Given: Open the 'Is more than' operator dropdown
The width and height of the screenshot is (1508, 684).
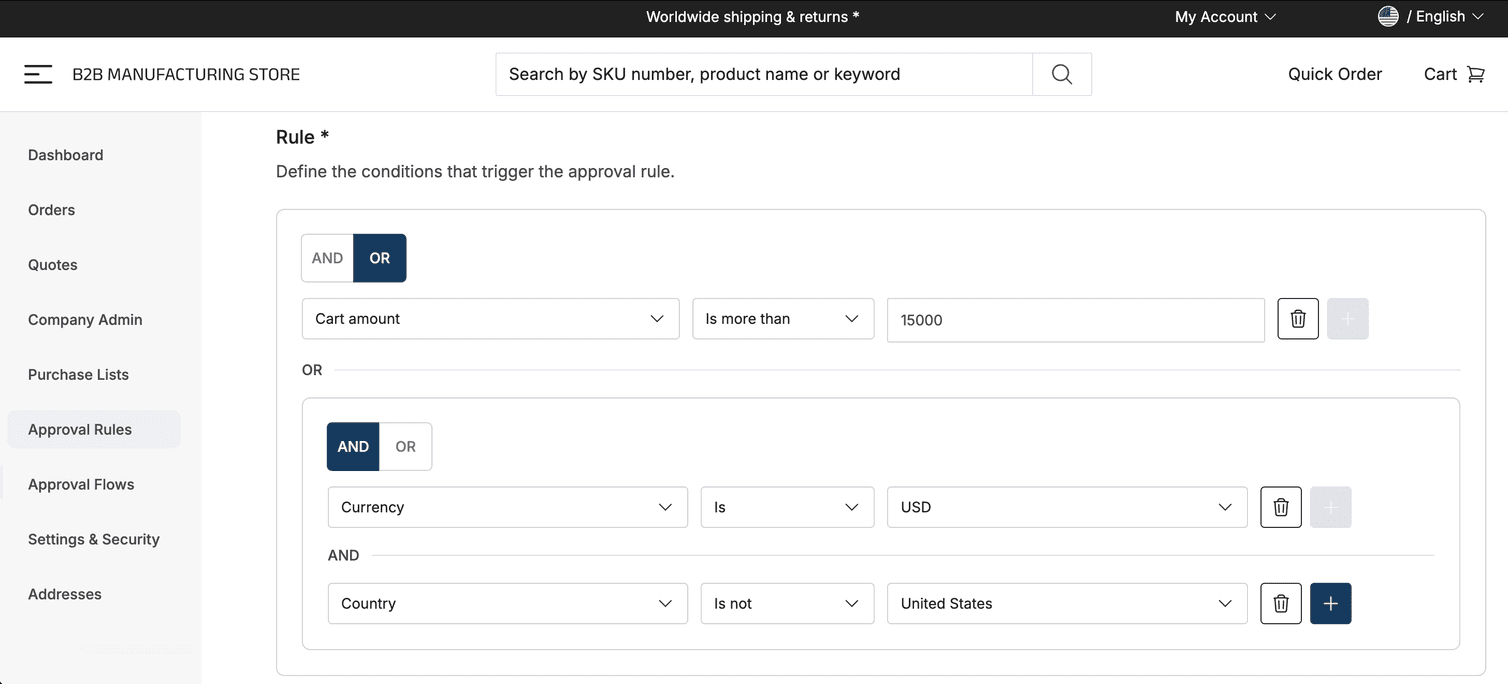Looking at the screenshot, I should (x=783, y=318).
